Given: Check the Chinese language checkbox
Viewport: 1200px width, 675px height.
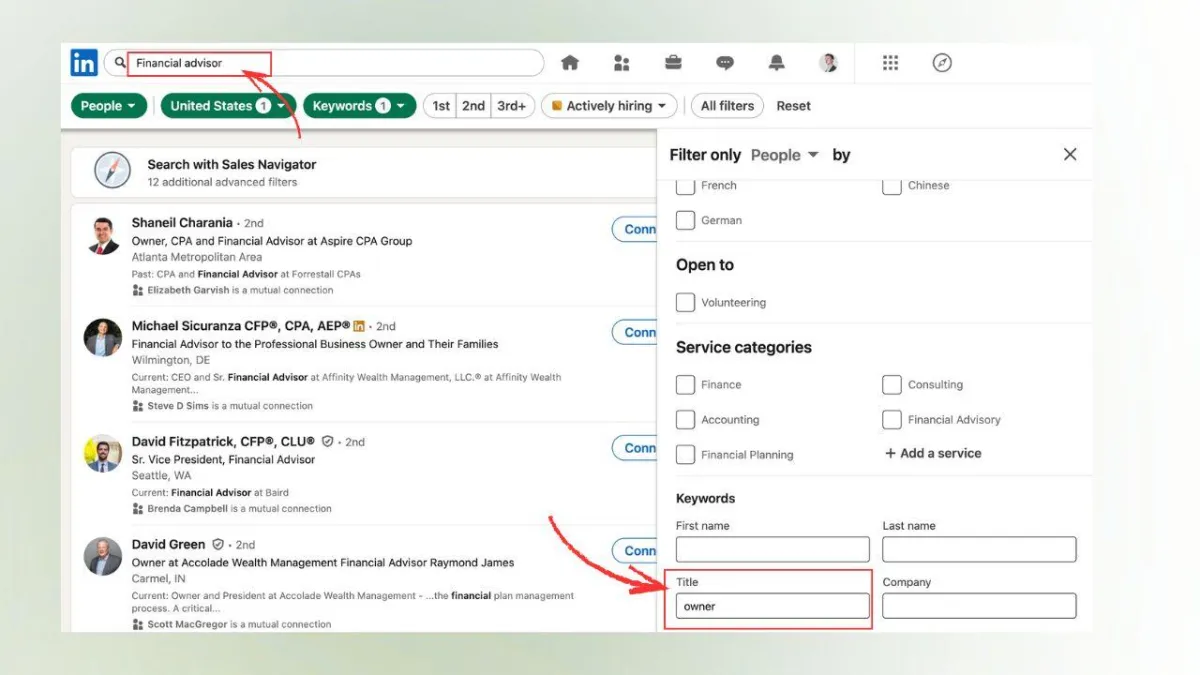Looking at the screenshot, I should coord(892,186).
